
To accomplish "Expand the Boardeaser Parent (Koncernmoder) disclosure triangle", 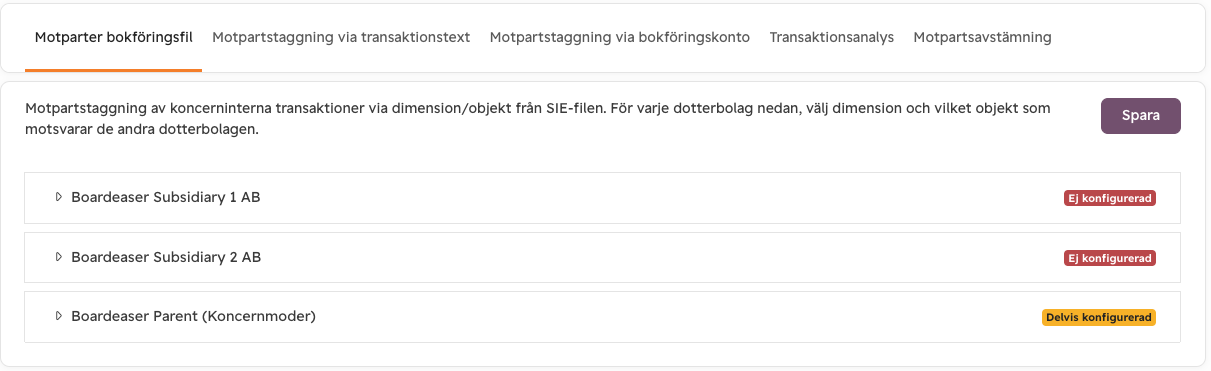I will point(58,317).
